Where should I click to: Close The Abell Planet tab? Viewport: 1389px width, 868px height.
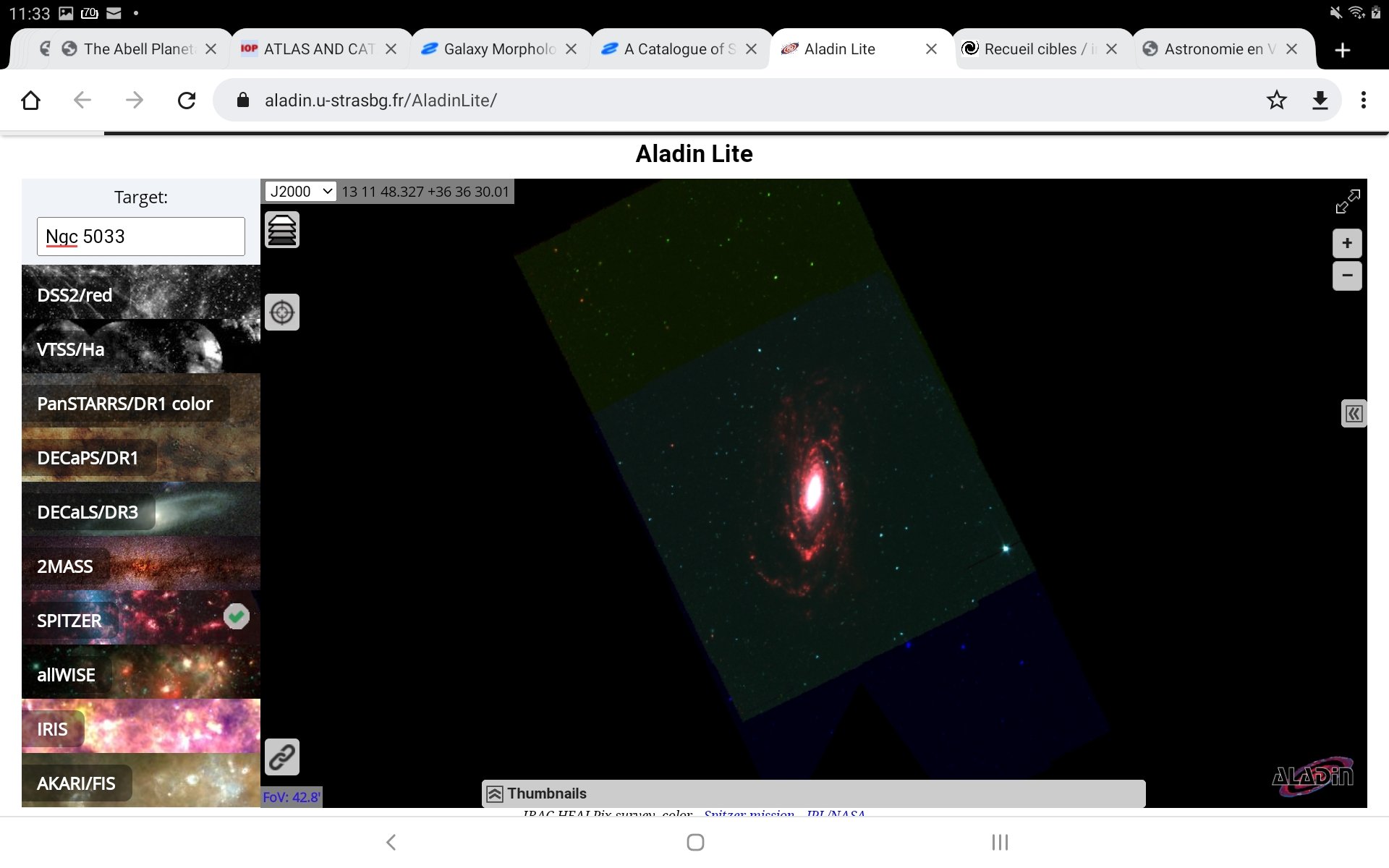click(211, 49)
